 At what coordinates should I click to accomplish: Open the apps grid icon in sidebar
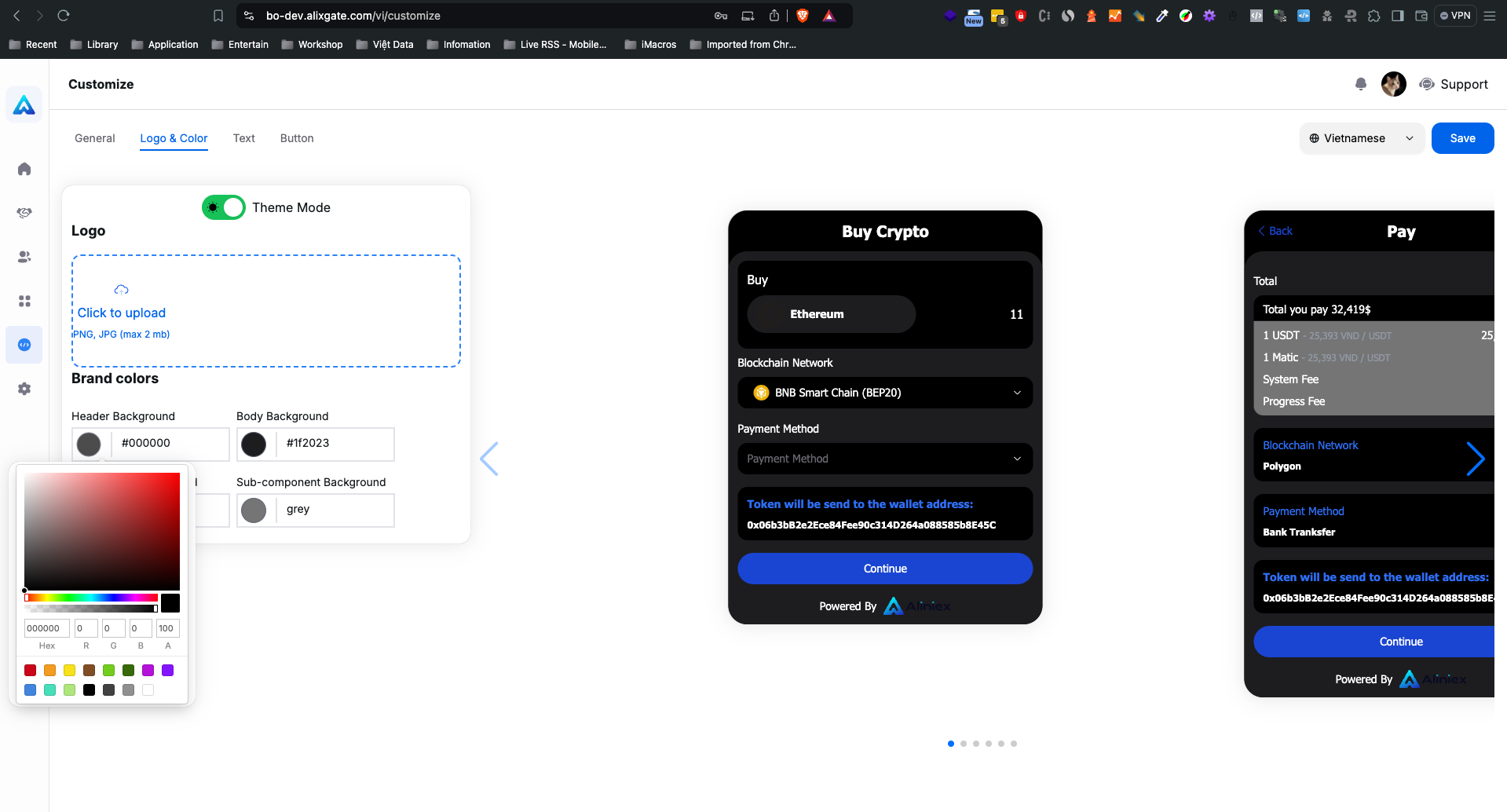pyautogui.click(x=24, y=301)
